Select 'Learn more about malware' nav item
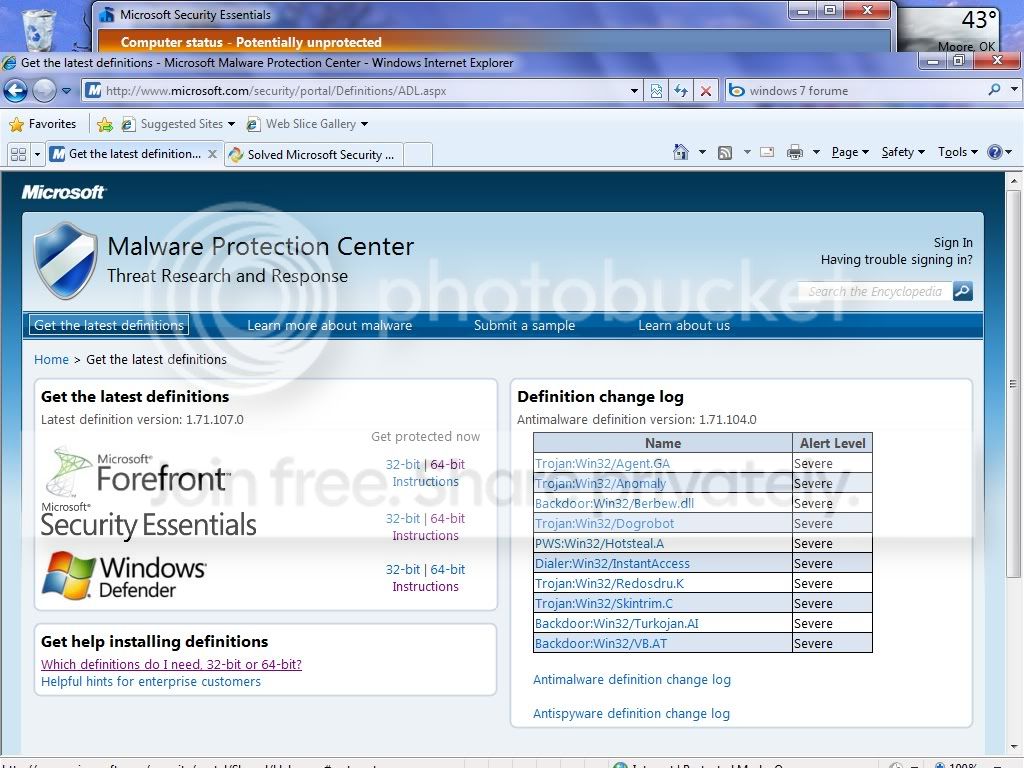This screenshot has height=768, width=1024. [x=329, y=325]
